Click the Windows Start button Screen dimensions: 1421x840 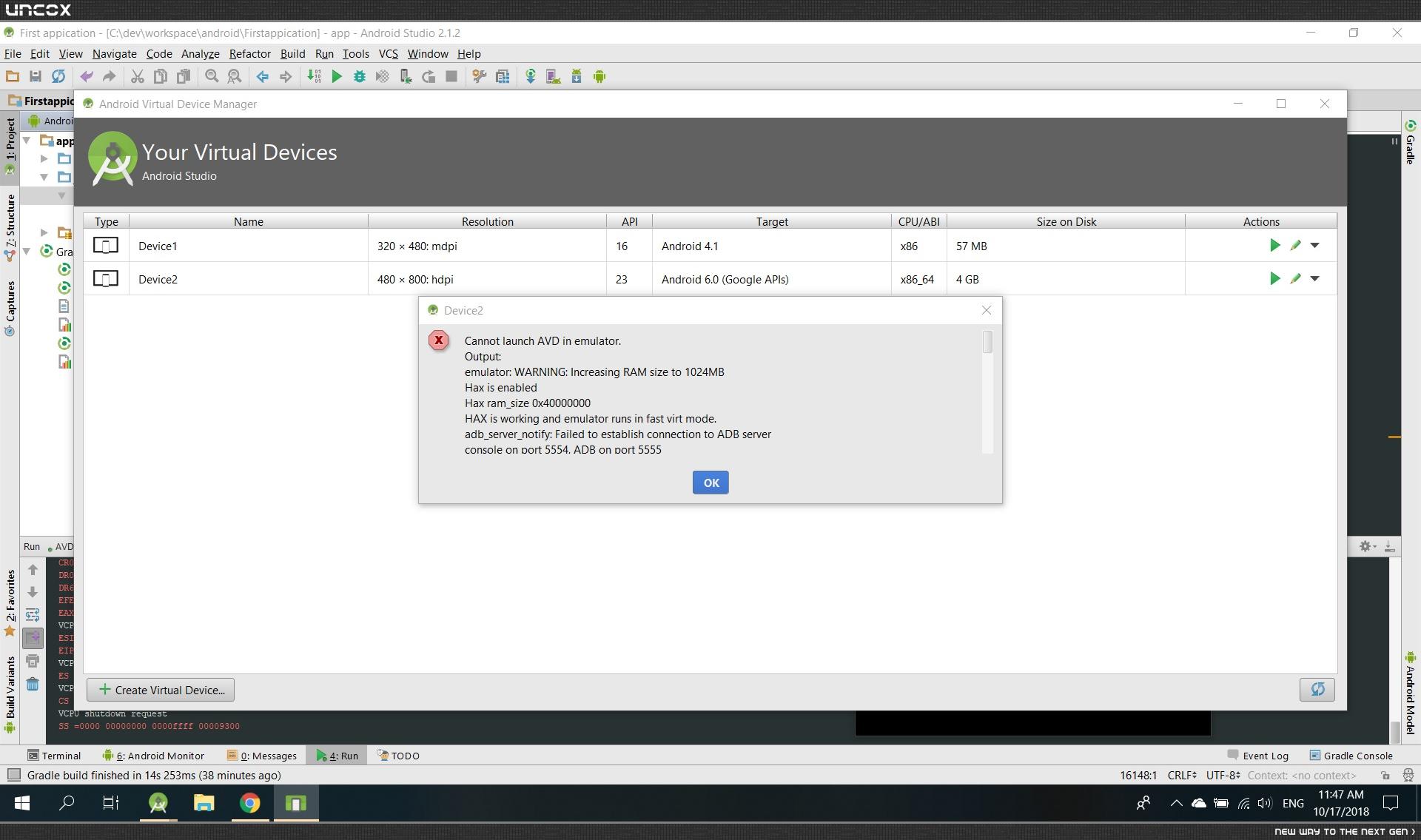(x=21, y=803)
